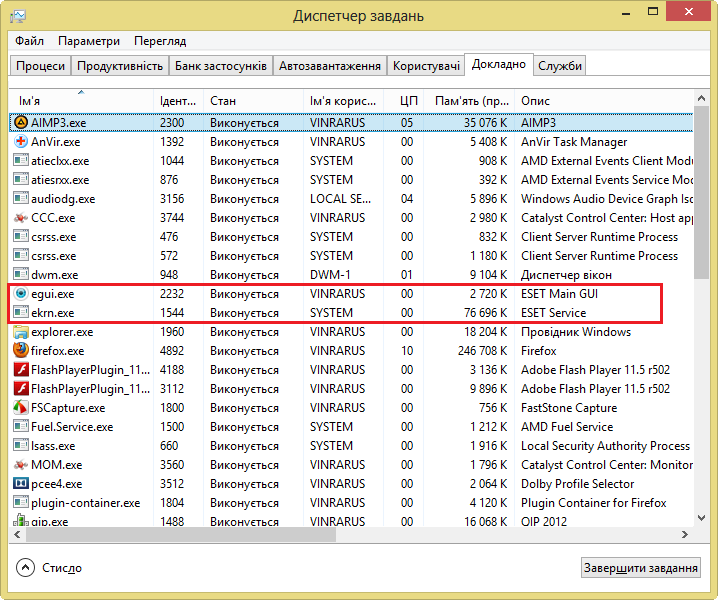Select the explorer.exe process name
The height and width of the screenshot is (600, 718).
pos(62,332)
